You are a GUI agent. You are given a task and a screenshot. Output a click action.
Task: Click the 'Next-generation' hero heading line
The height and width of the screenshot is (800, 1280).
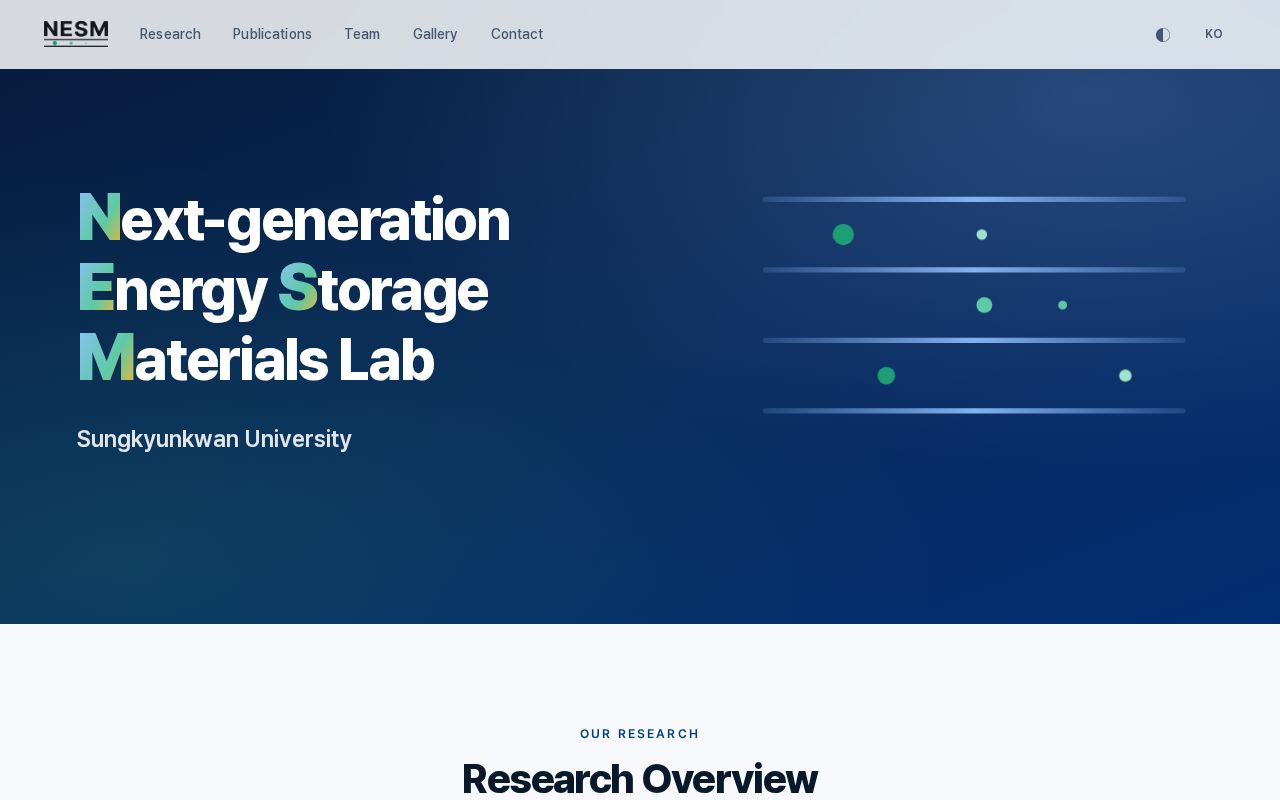click(293, 219)
